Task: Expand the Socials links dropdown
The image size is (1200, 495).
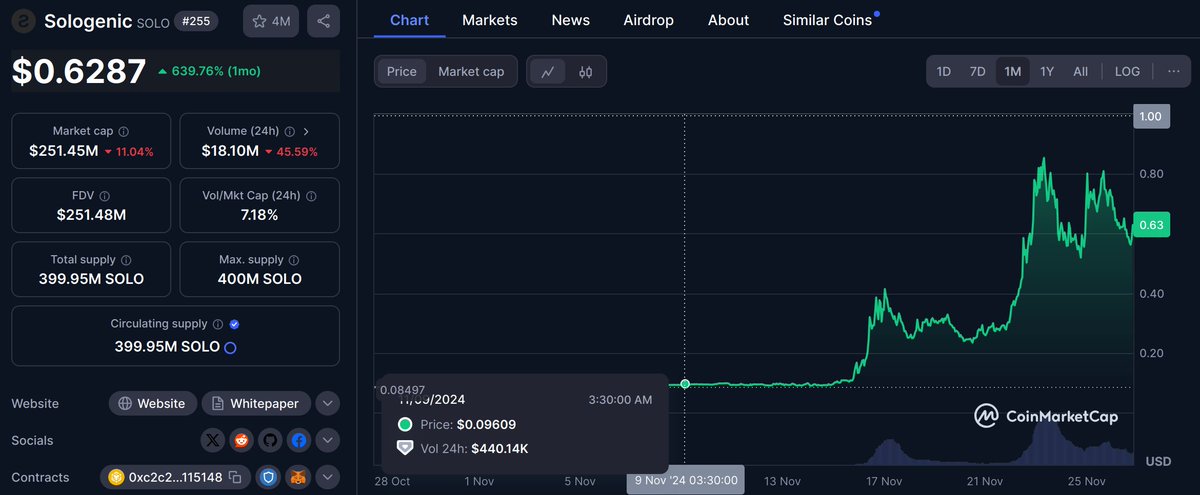Action: (x=327, y=440)
